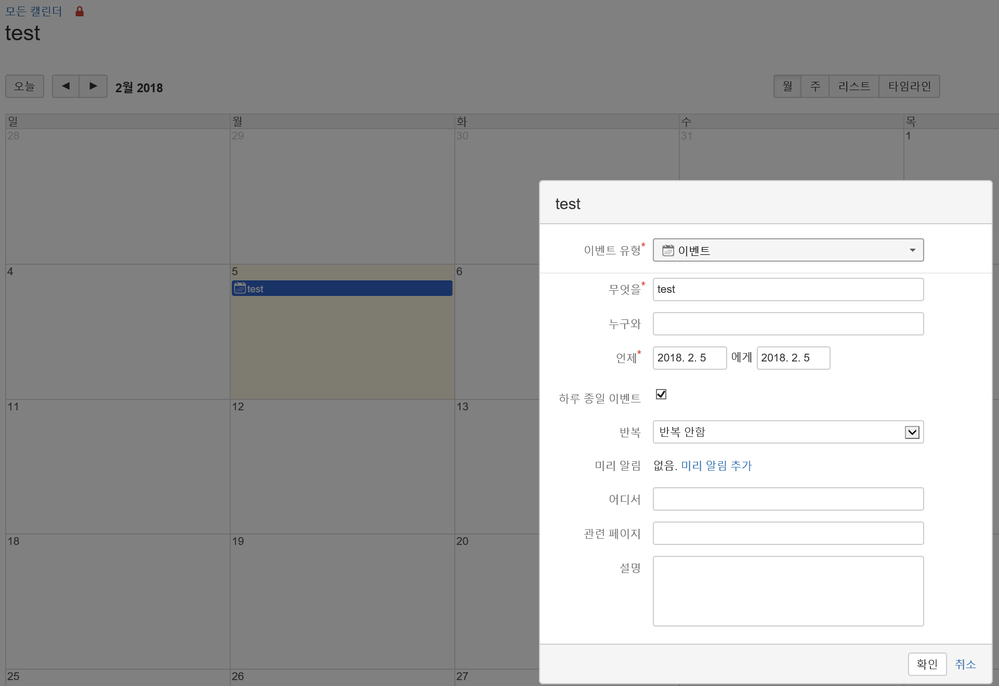The image size is (999, 686).
Task: Focus the 누구와 input field
Action: click(x=788, y=324)
